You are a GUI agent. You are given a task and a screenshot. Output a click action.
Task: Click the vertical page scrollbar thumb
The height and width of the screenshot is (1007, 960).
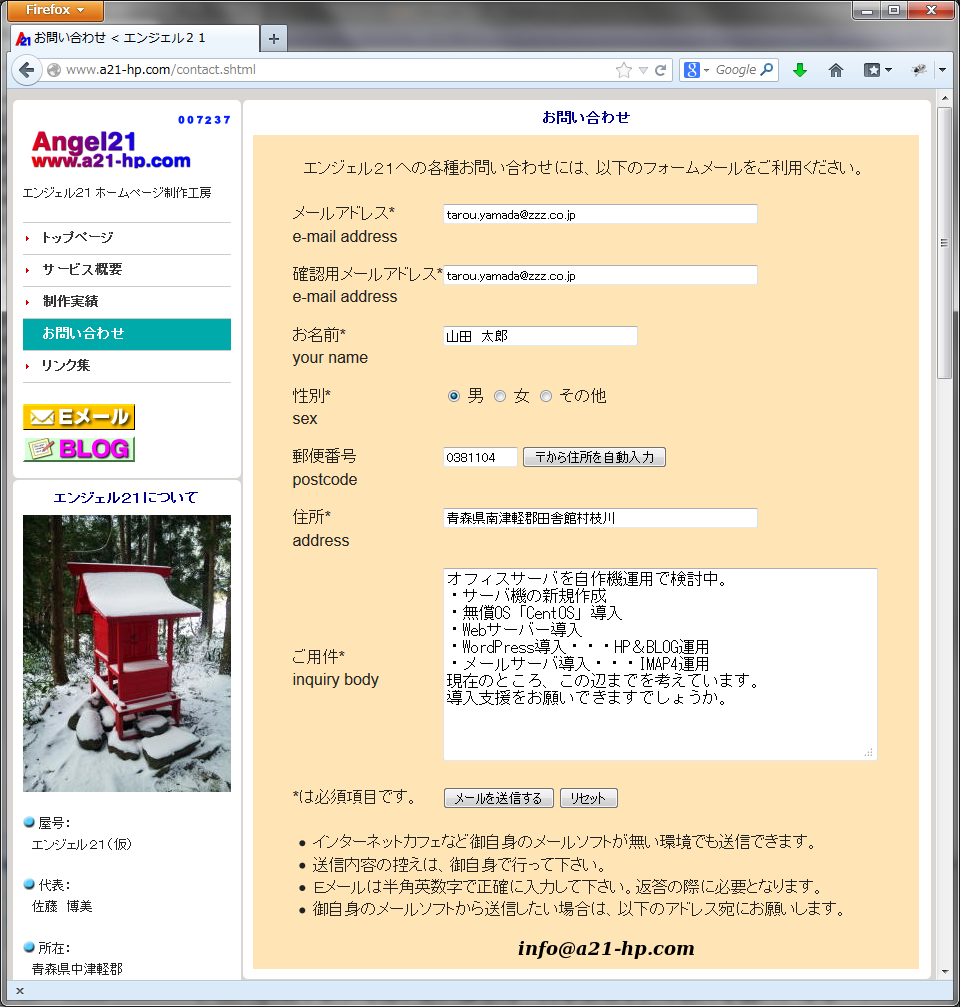point(944,243)
